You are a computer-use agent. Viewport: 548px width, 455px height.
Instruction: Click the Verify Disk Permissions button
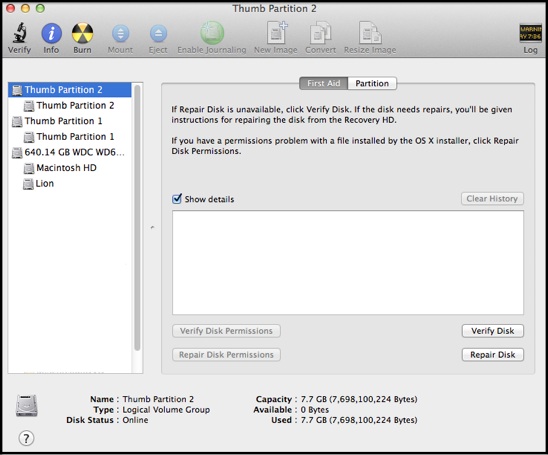coord(226,331)
